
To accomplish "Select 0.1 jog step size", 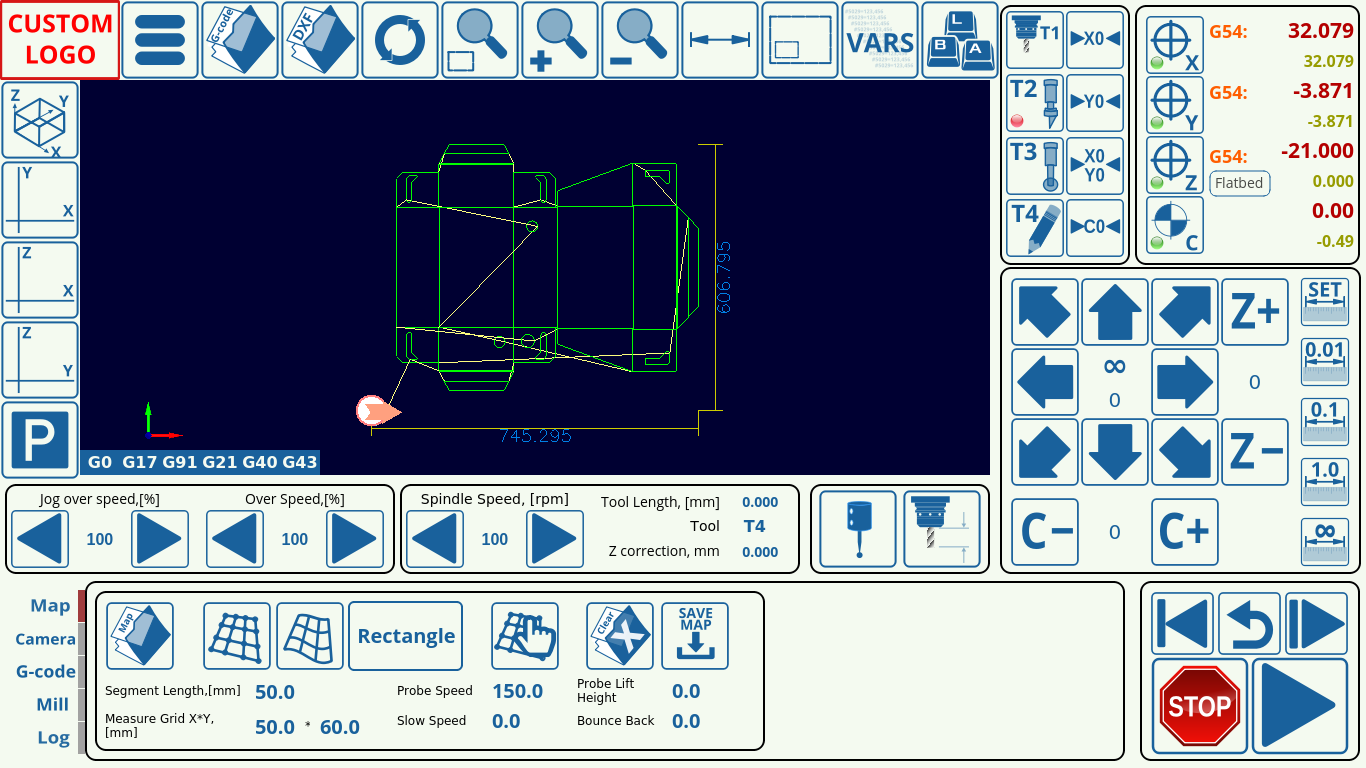I will tap(1324, 421).
